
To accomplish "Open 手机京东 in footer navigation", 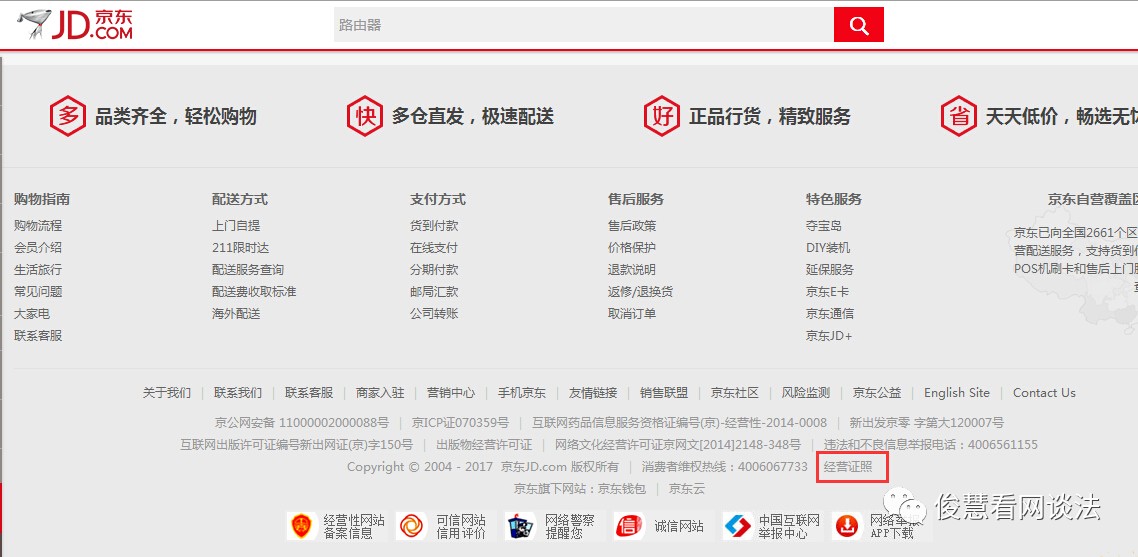I will (x=522, y=393).
